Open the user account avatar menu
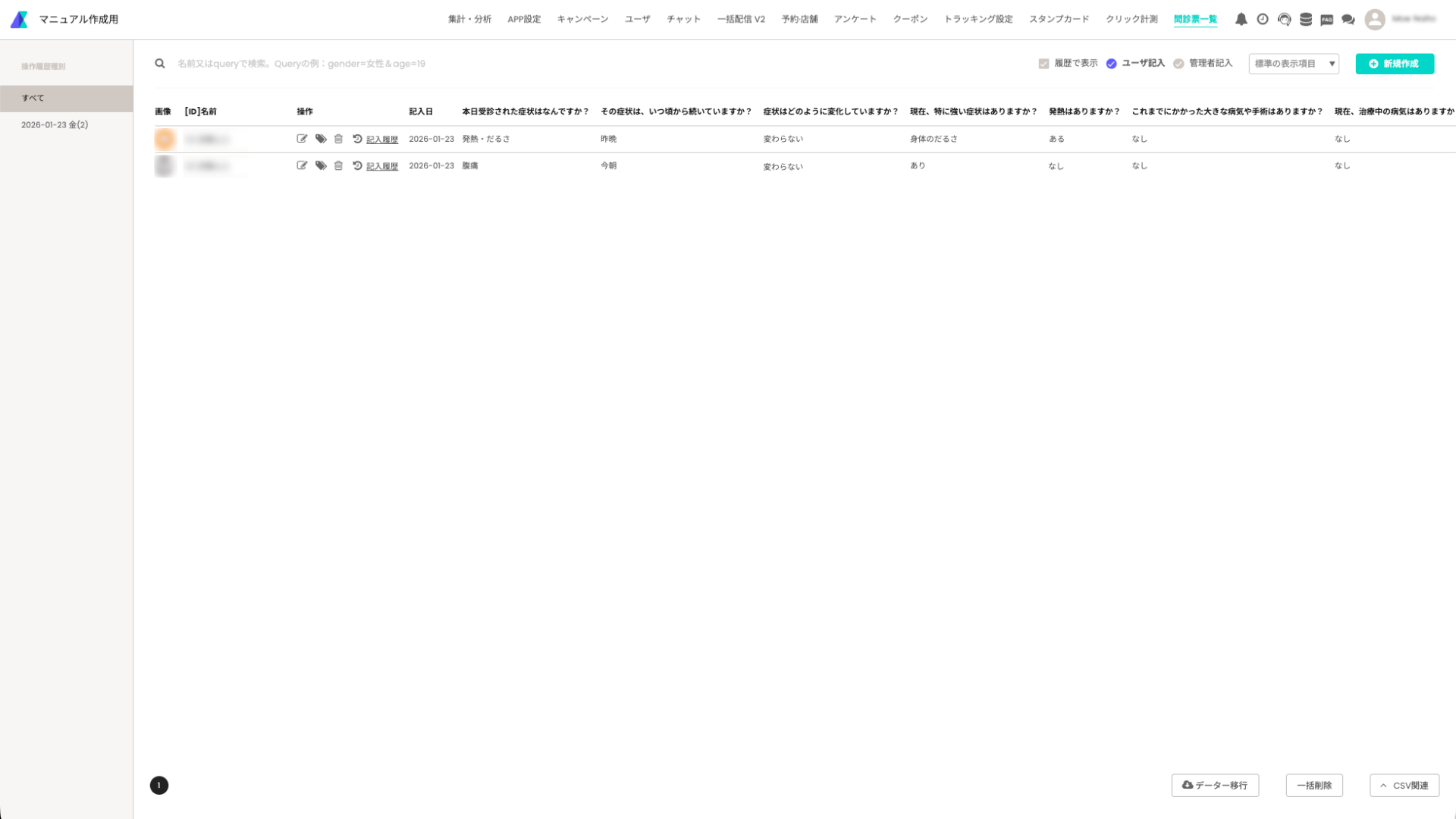The image size is (1456, 819). [1375, 20]
